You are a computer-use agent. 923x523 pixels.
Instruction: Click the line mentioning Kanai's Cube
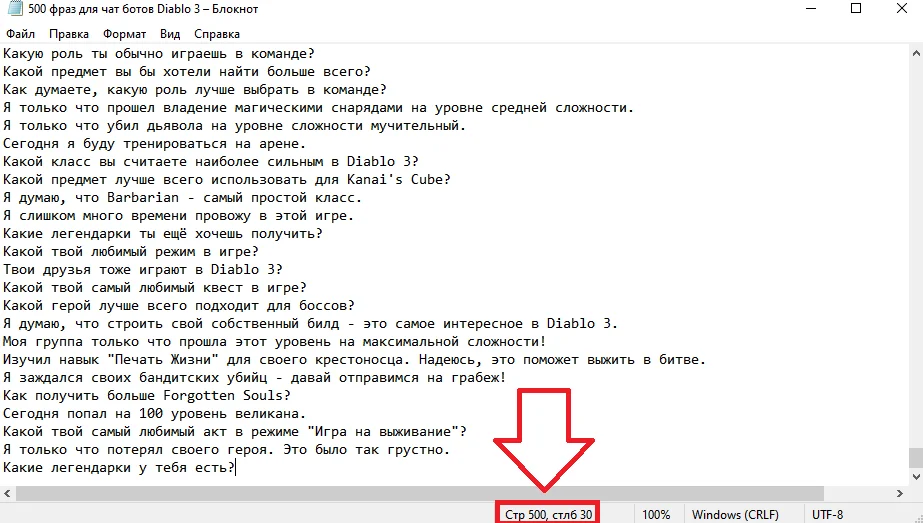227,180
